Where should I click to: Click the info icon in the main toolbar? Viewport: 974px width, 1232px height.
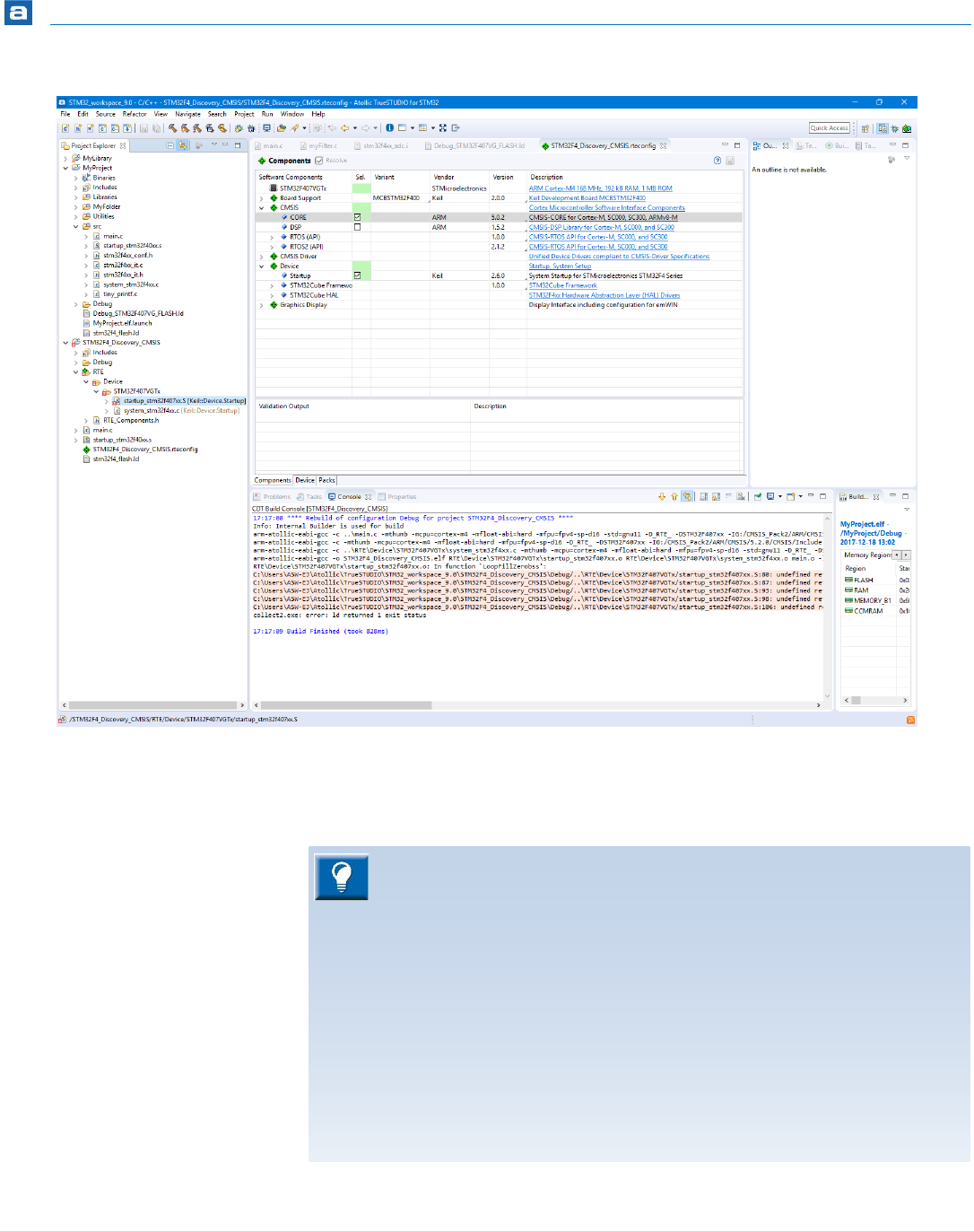pyautogui.click(x=389, y=128)
